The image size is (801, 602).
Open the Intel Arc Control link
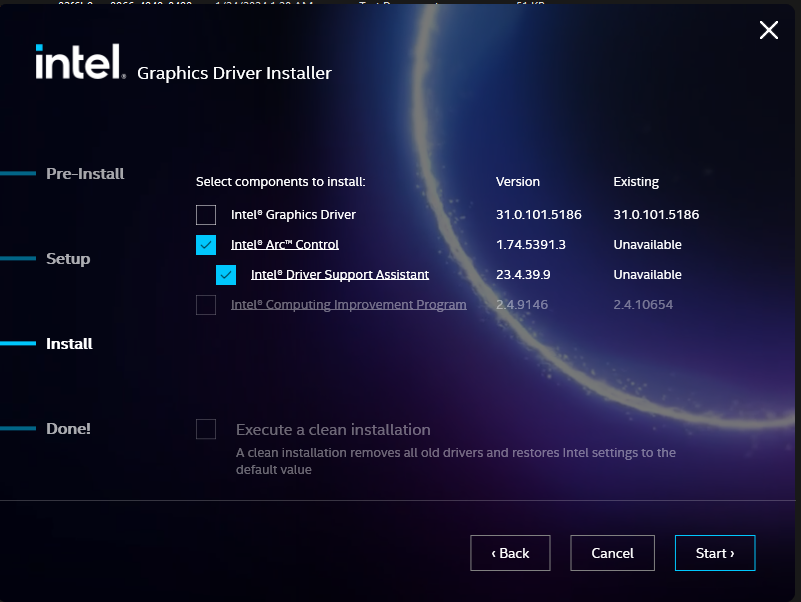(x=285, y=245)
